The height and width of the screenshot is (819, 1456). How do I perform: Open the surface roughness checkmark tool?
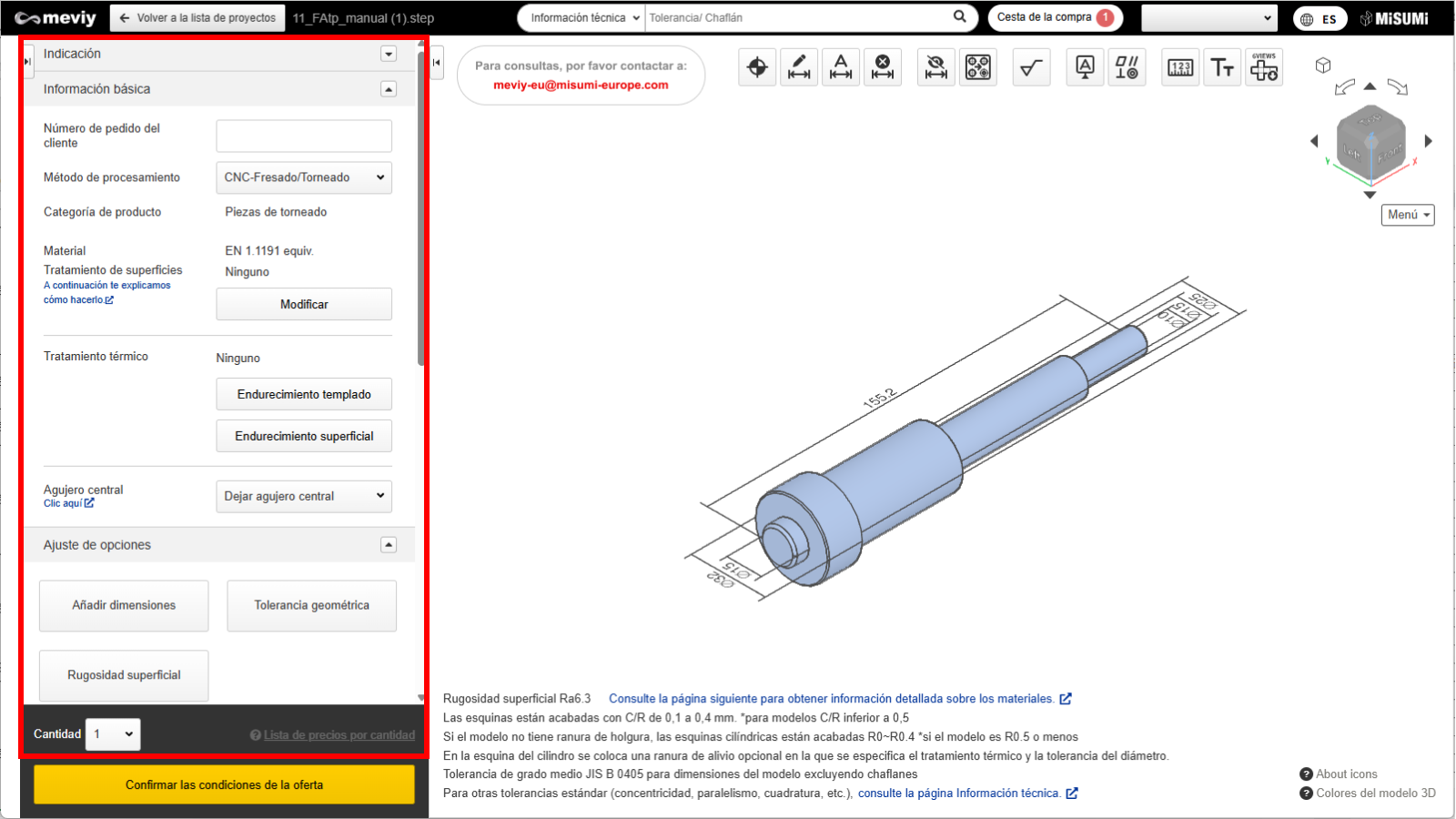point(1031,67)
